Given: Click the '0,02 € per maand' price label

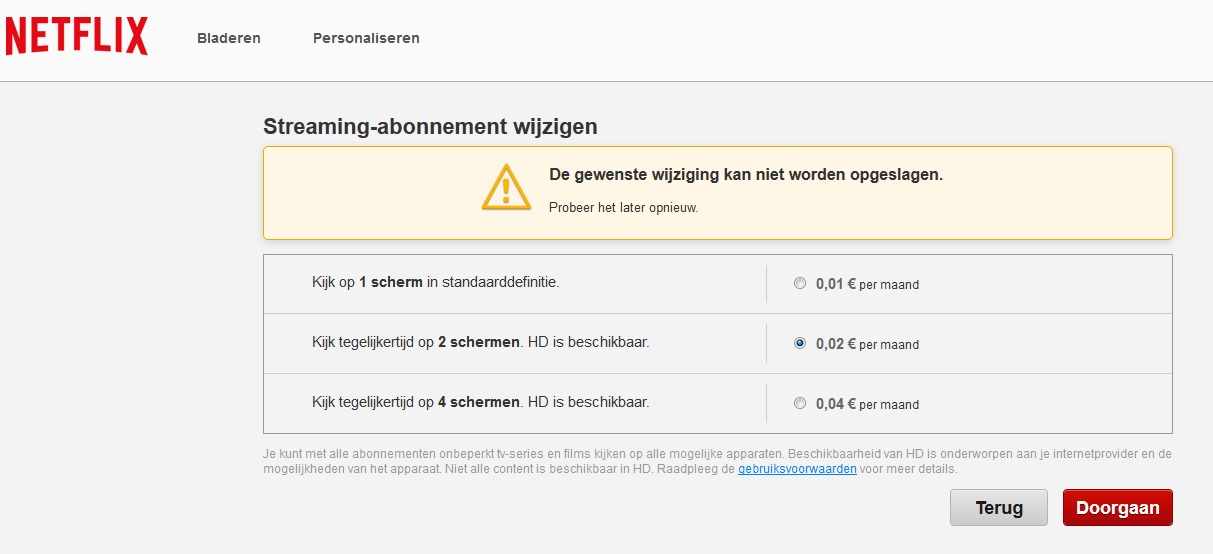Looking at the screenshot, I should [867, 344].
